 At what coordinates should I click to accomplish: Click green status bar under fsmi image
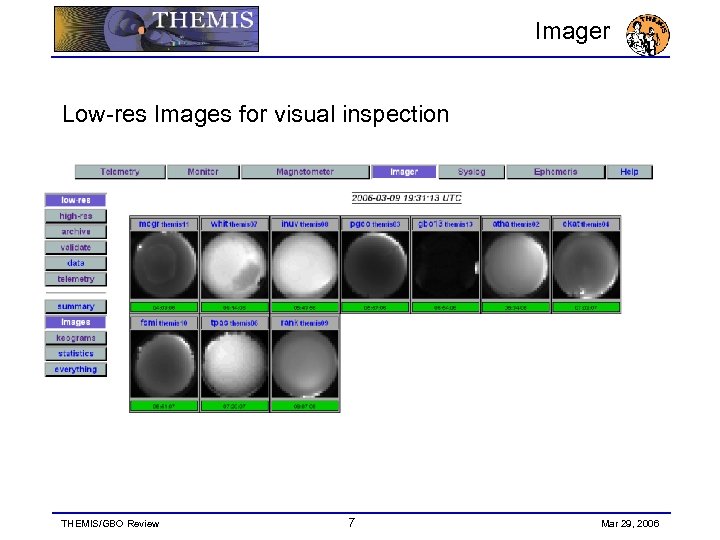click(164, 406)
